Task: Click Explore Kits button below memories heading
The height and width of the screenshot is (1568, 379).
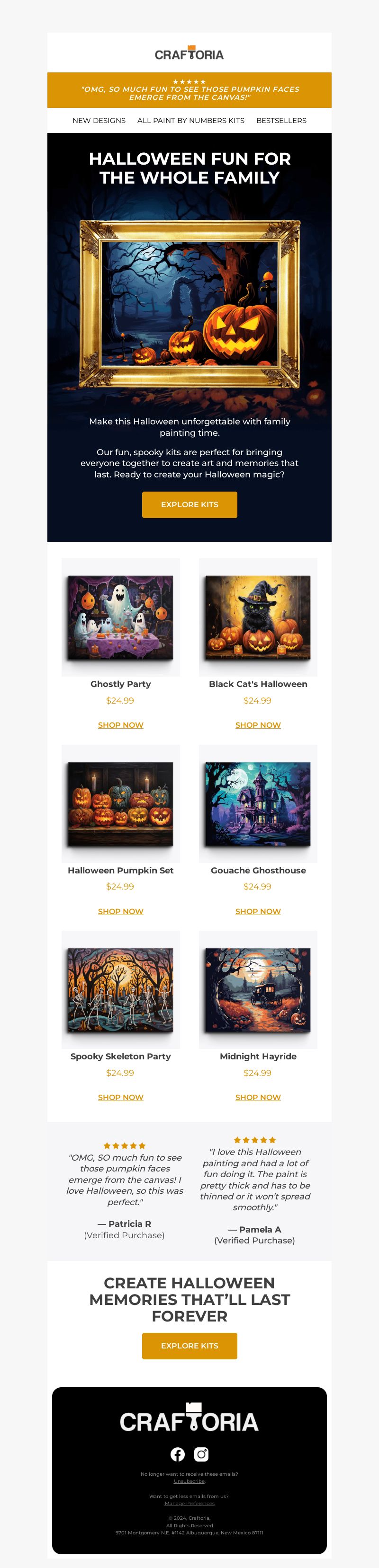Action: [189, 1346]
